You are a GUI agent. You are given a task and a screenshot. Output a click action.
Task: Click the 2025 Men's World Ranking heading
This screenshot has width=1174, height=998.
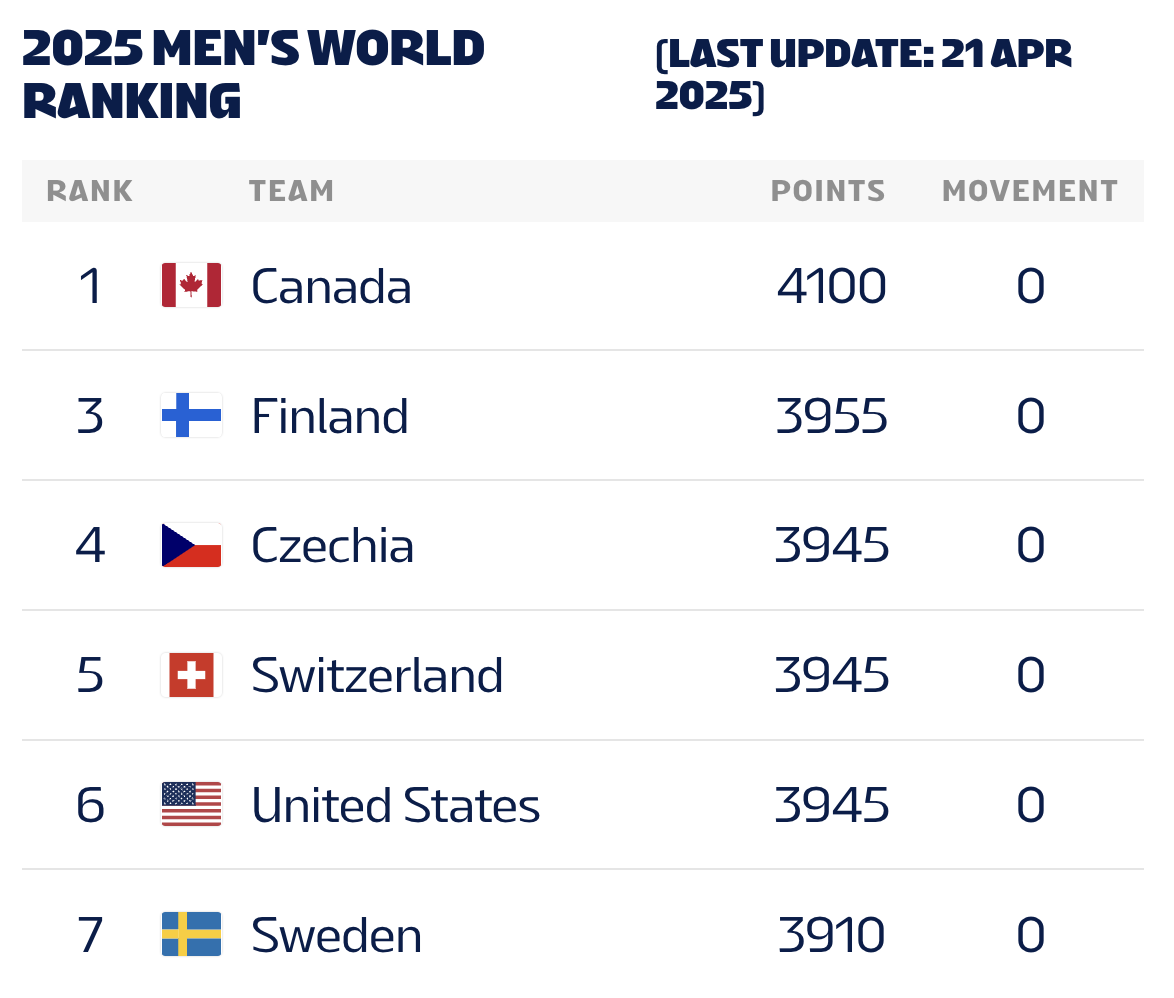pos(253,75)
